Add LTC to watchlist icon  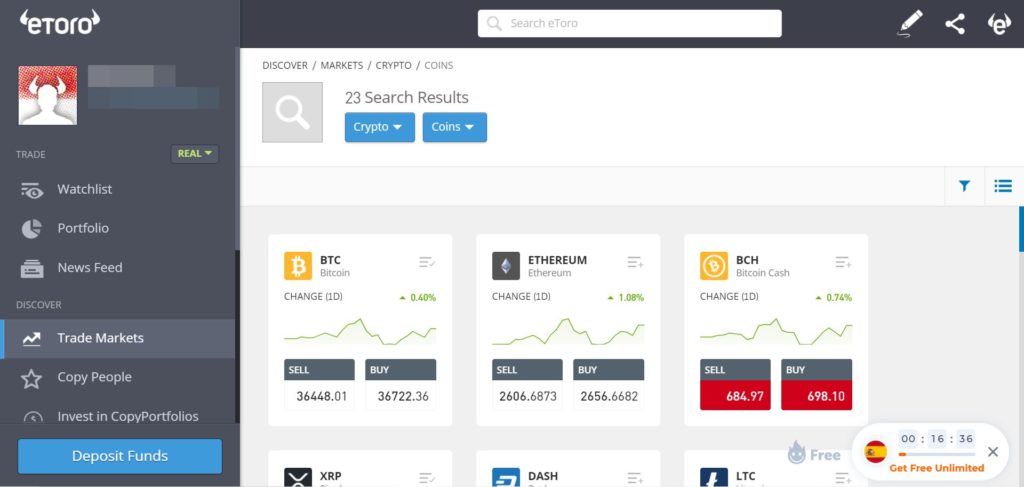point(843,478)
